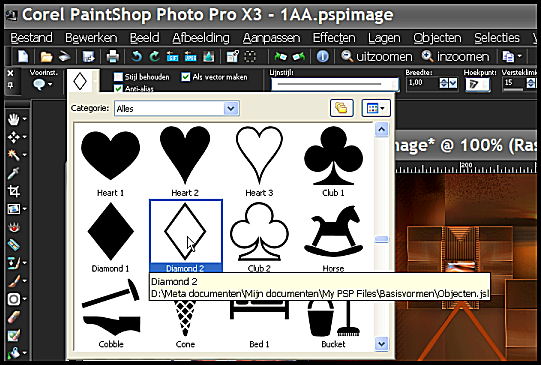Click the current shape preview diamond button
The width and height of the screenshot is (541, 365).
pos(80,81)
